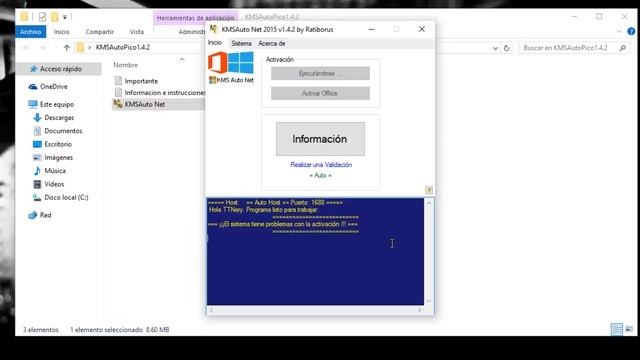This screenshot has width=640, height=360.
Task: Open Imágenes in the navigation pane
Action: coord(58,157)
